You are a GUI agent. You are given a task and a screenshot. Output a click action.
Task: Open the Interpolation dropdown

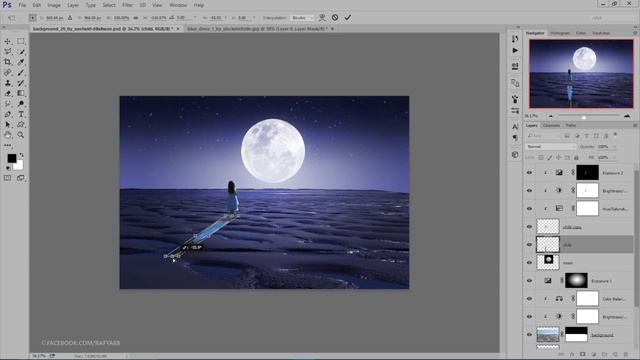pyautogui.click(x=301, y=18)
